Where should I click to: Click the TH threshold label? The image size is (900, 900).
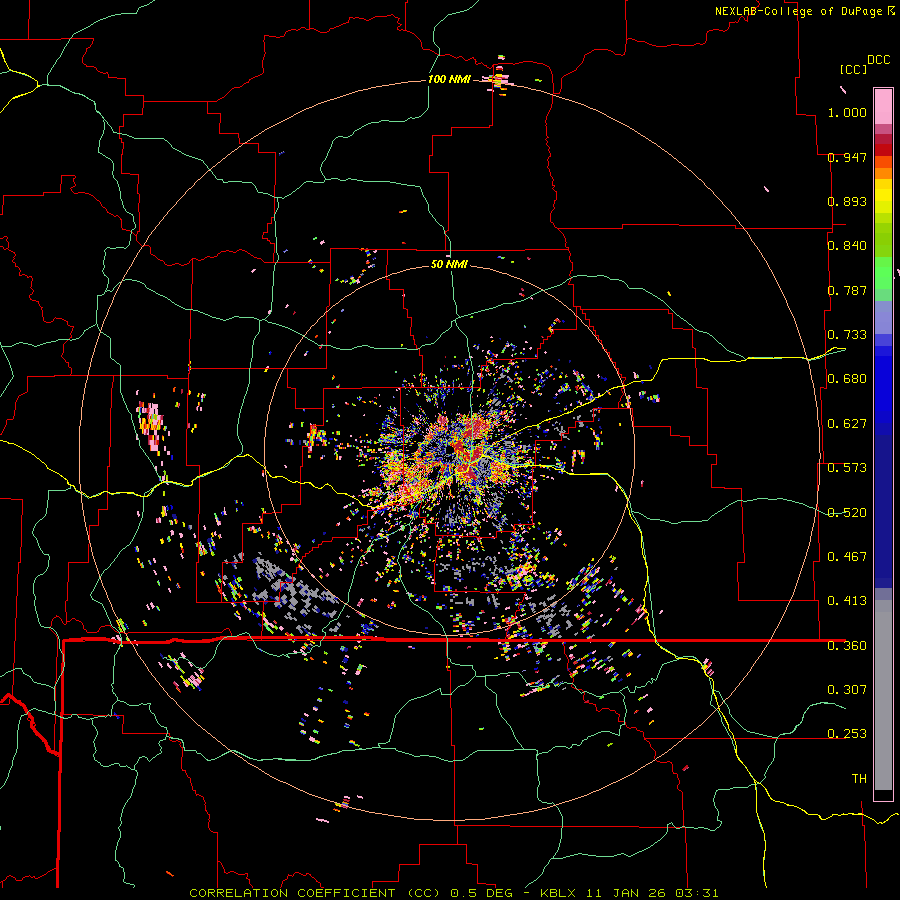pyautogui.click(x=859, y=779)
